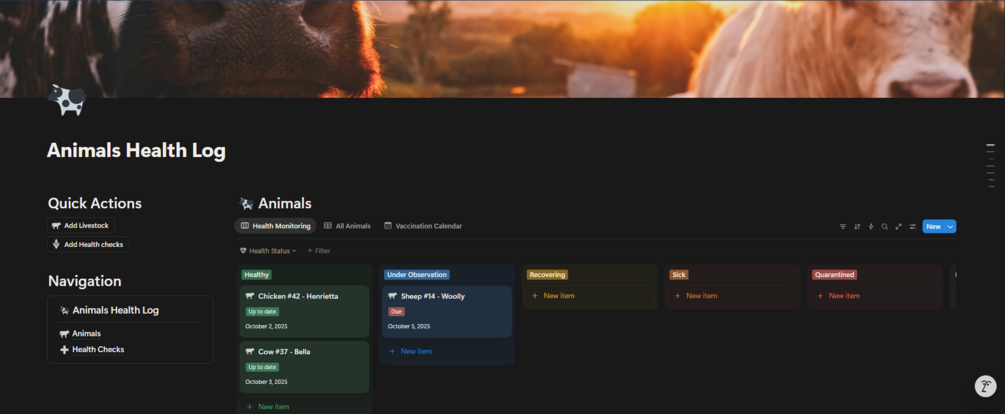Click the Add Livestock button
The width and height of the screenshot is (1005, 414).
tap(81, 226)
